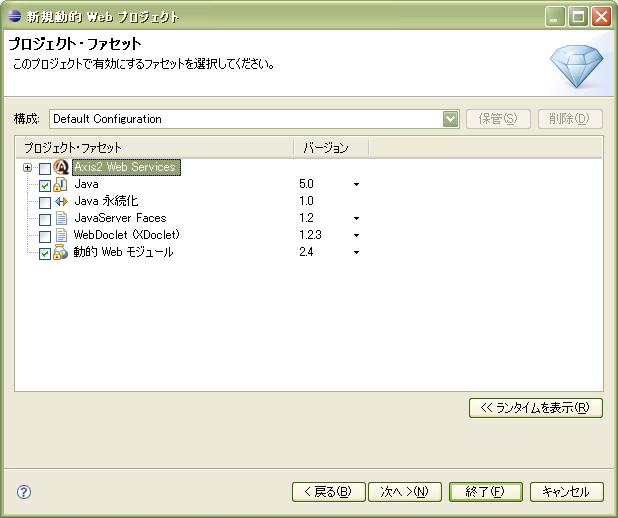Enable the JavaServer Faces checkbox

[44, 219]
